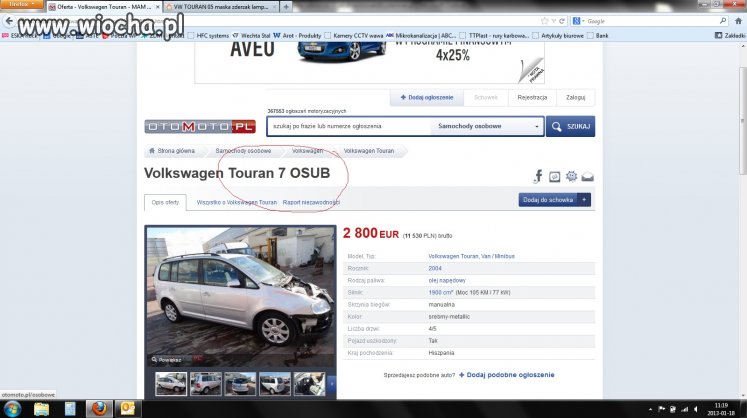
Task: Click the main silver Touran photo
Action: 241,296
